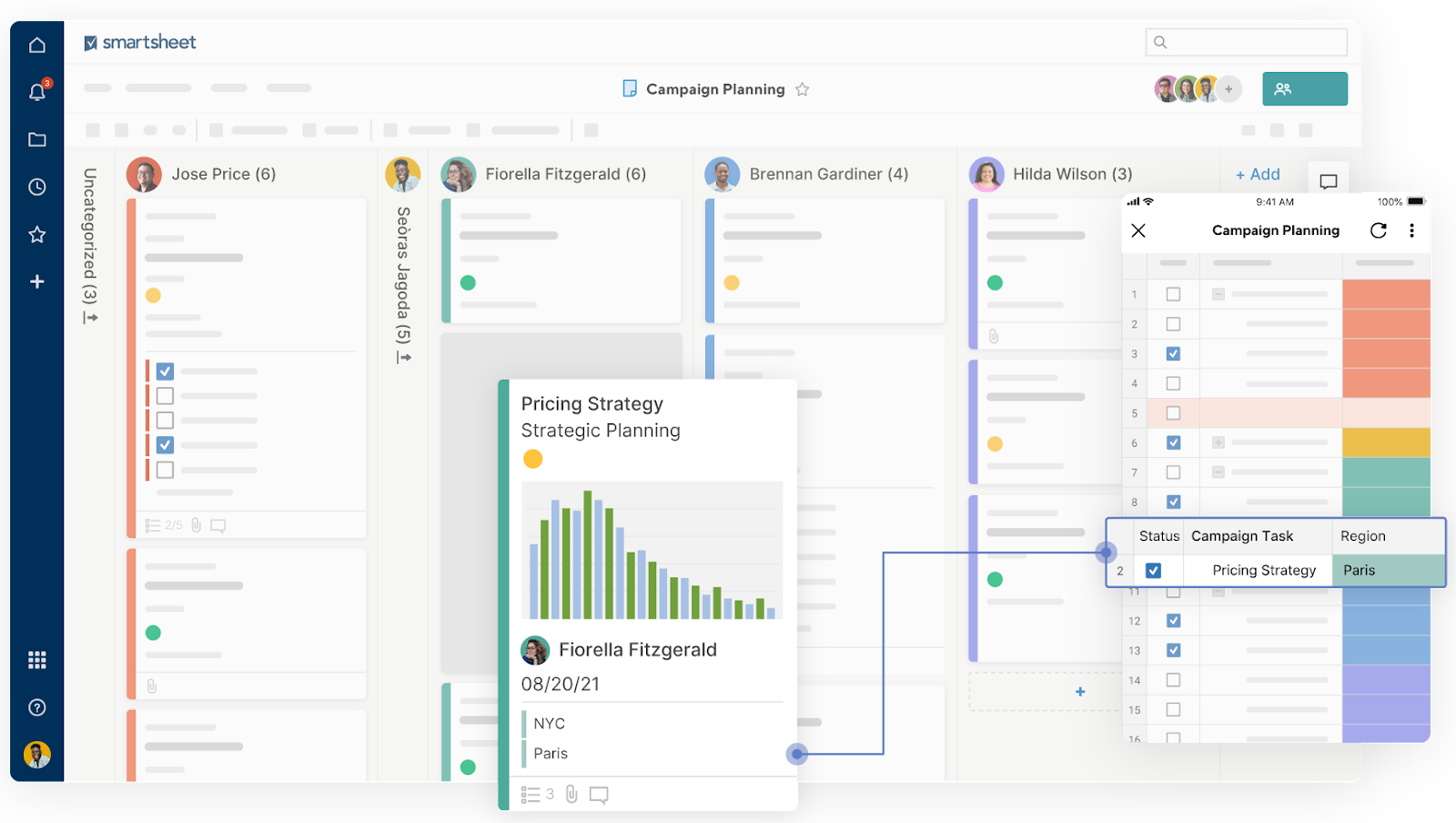Screen dimensions: 1456x823
Task: Open the comment bubble beside Add
Action: pyautogui.click(x=1329, y=181)
